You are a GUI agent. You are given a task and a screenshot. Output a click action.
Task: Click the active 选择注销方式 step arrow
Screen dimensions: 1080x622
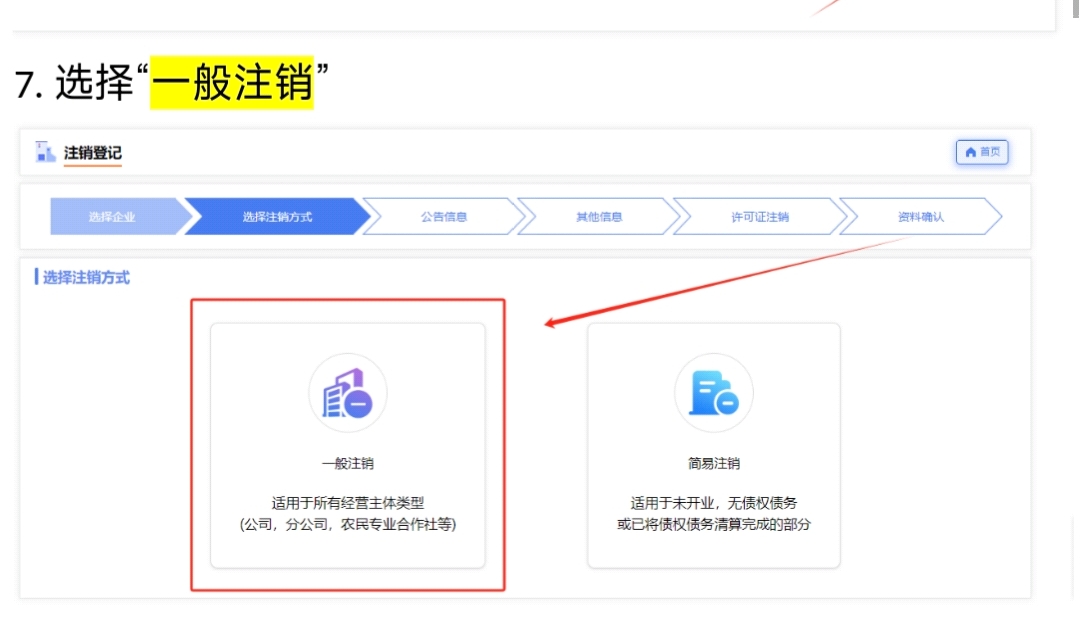tap(276, 216)
